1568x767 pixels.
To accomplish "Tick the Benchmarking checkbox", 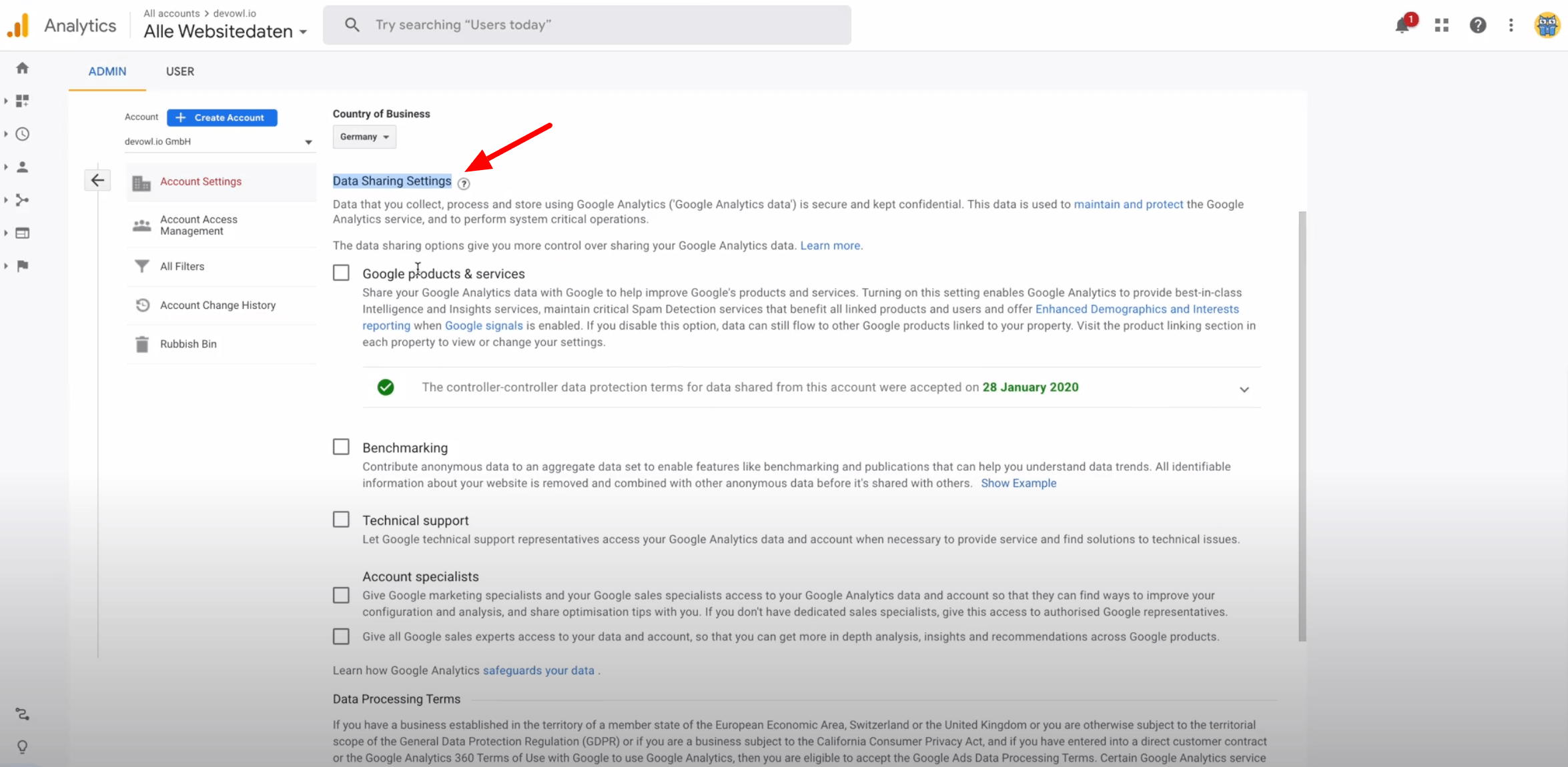I will pos(341,447).
